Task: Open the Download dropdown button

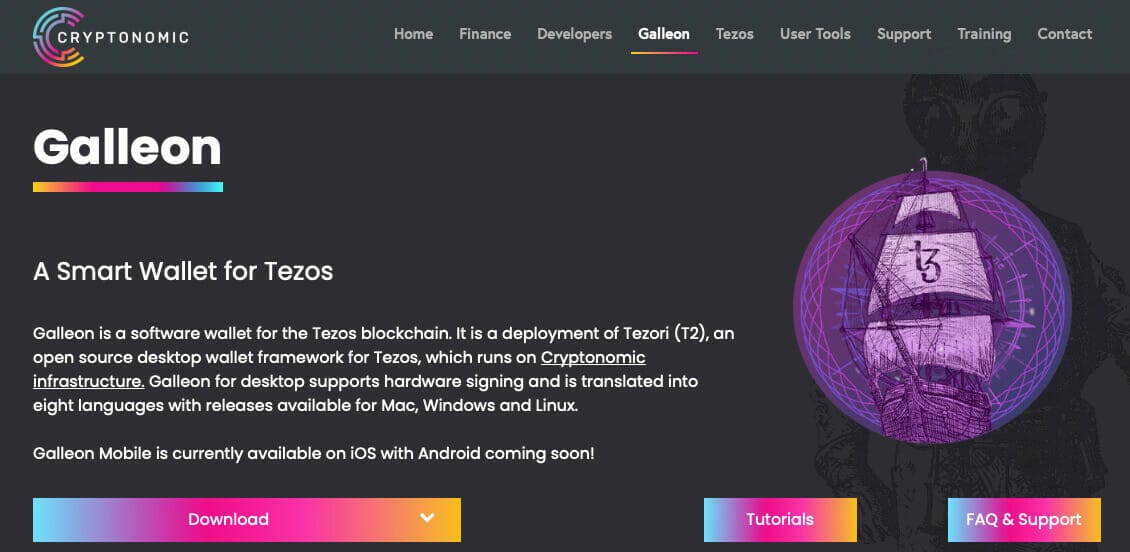Action: click(x=229, y=519)
